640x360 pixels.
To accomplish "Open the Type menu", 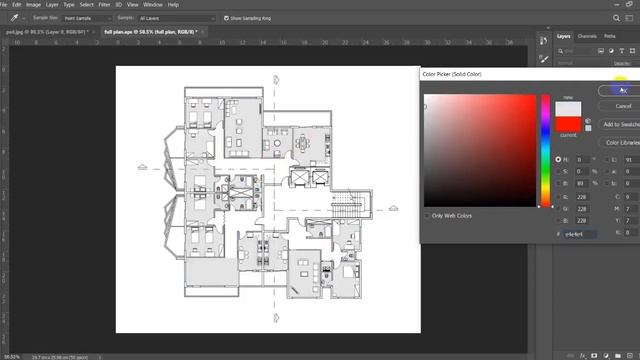I will coord(69,4).
